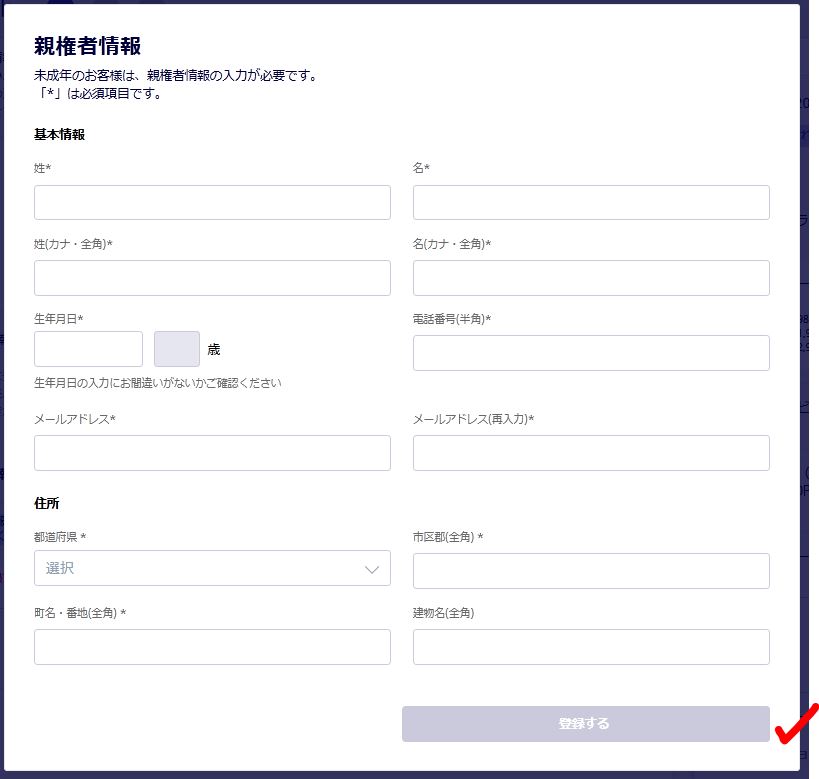Click the grey 歳 age display box
This screenshot has width=819, height=779.
click(176, 348)
